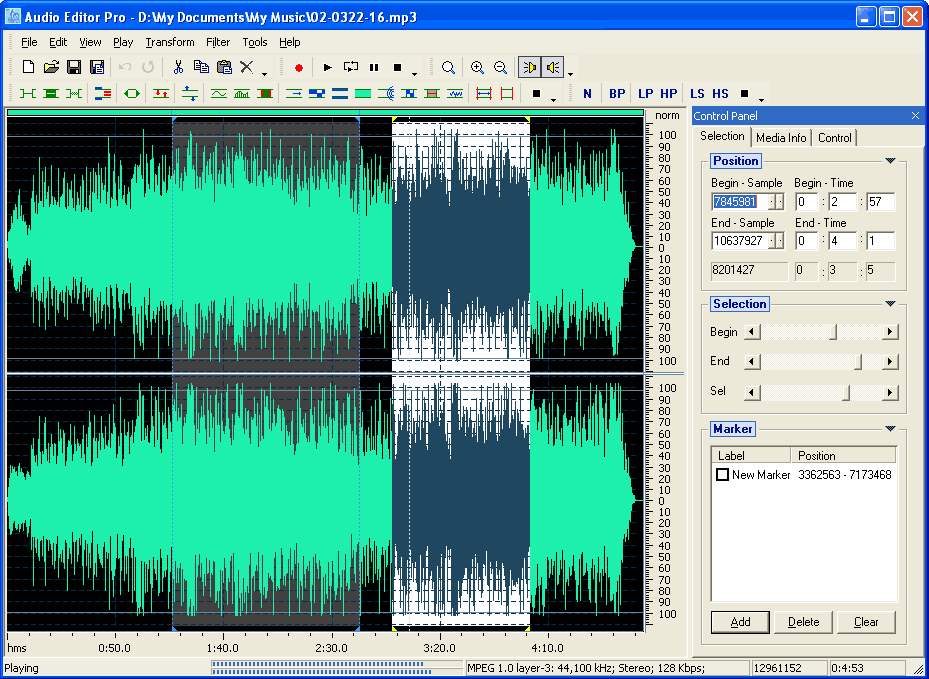Select the Cut scissors icon
The image size is (929, 679).
click(x=178, y=68)
